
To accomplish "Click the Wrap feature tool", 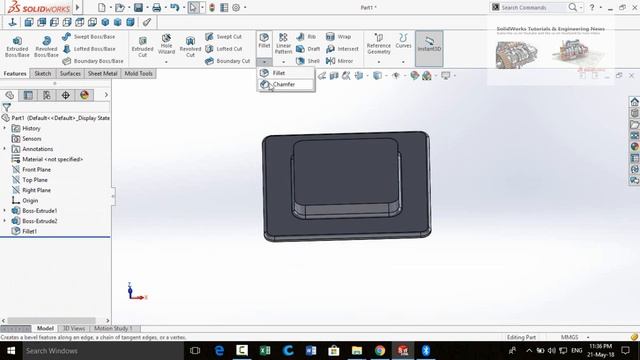I will [338, 37].
